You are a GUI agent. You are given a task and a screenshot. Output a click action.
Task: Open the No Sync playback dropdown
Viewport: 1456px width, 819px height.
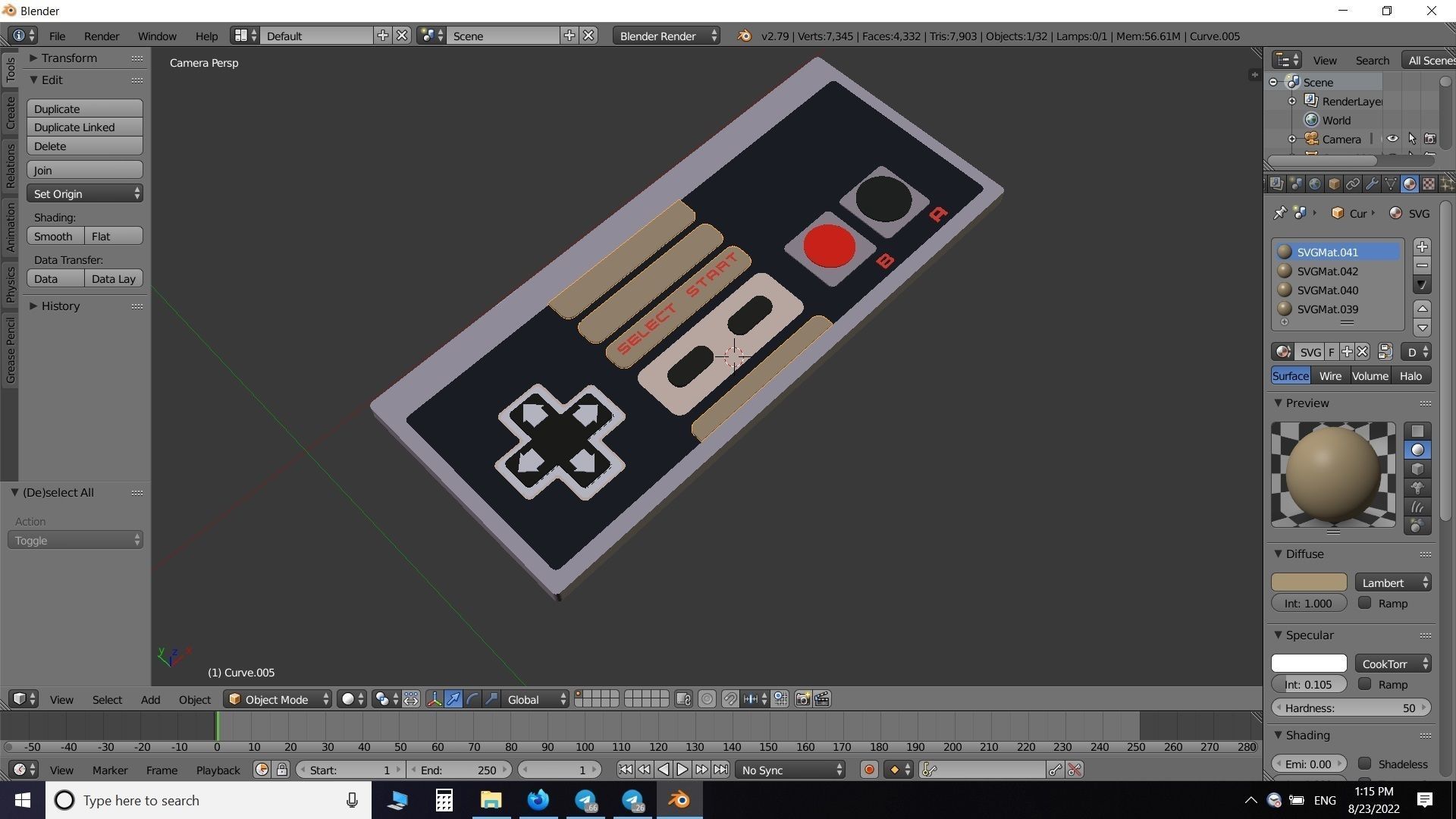(x=790, y=770)
